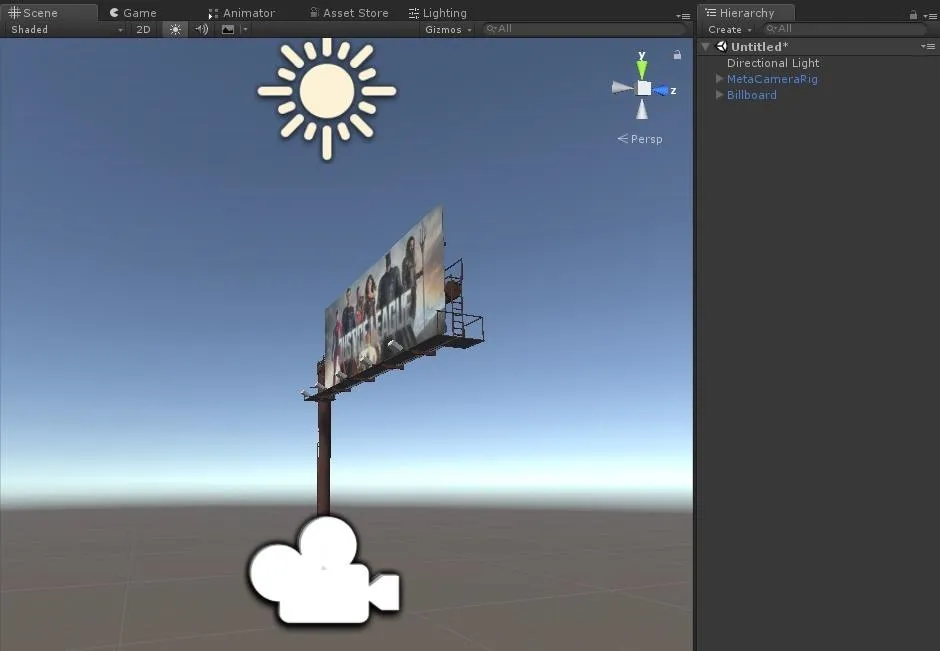Open the Hierarchy Create dropdown
940x651 pixels.
point(730,29)
